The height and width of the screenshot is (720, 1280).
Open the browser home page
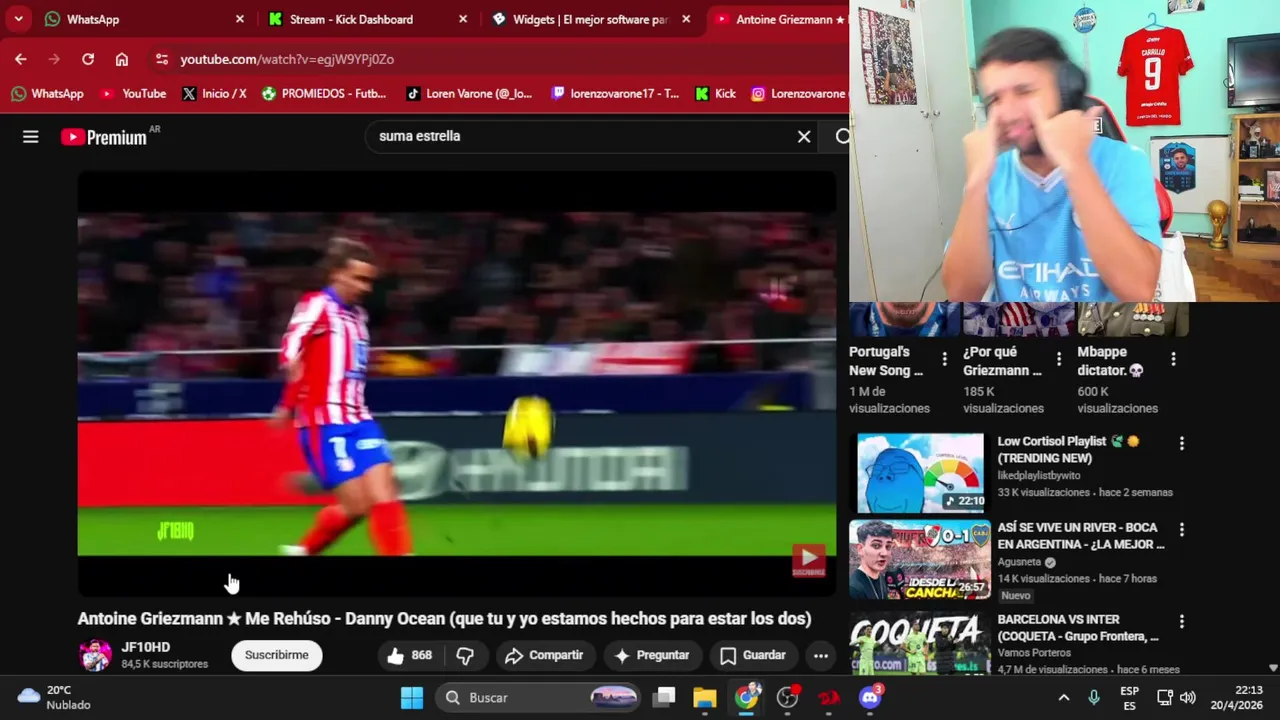[x=122, y=59]
